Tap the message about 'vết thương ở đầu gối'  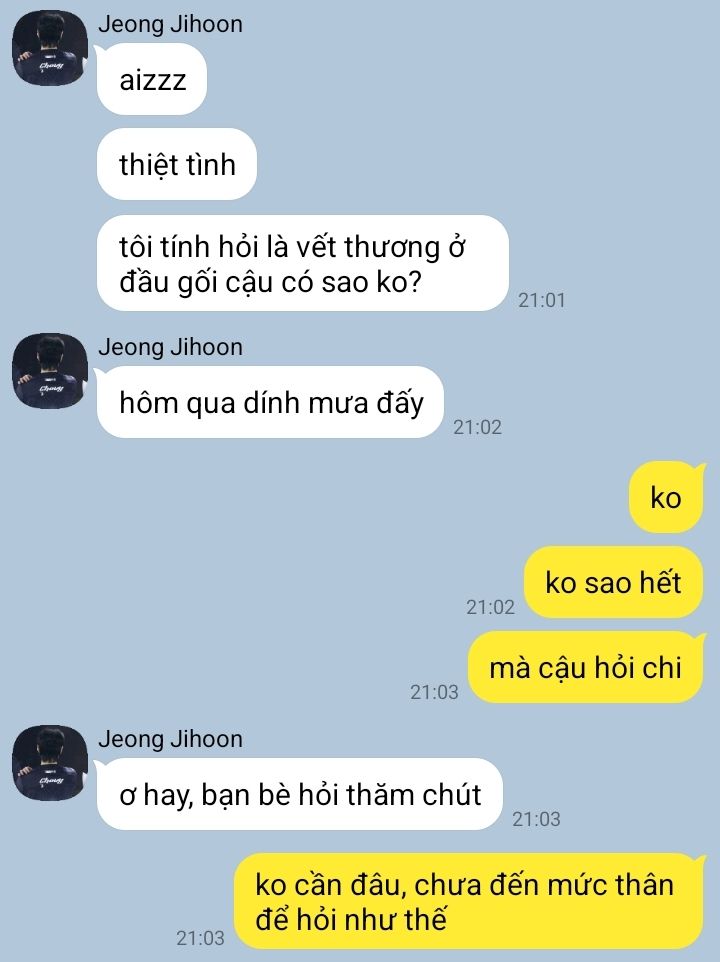point(302,263)
